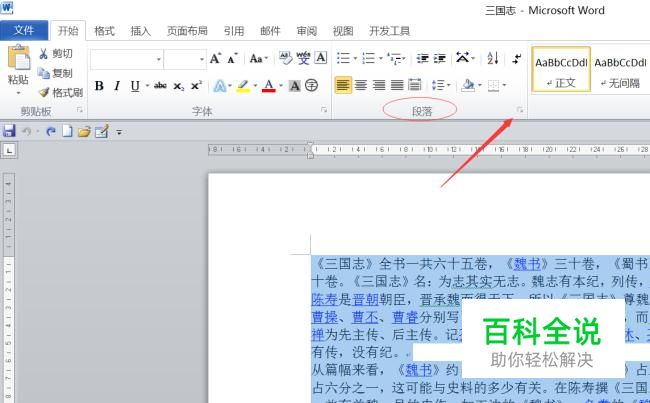The height and width of the screenshot is (403, 650).
Task: Apply the 正文 (Normal) style
Action: [x=561, y=69]
